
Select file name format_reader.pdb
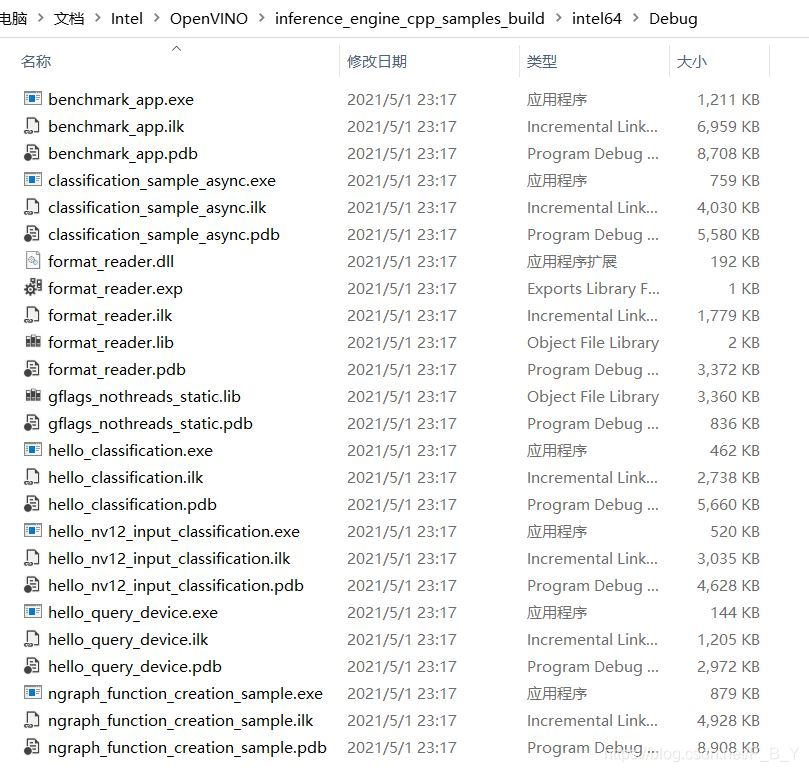[117, 369]
